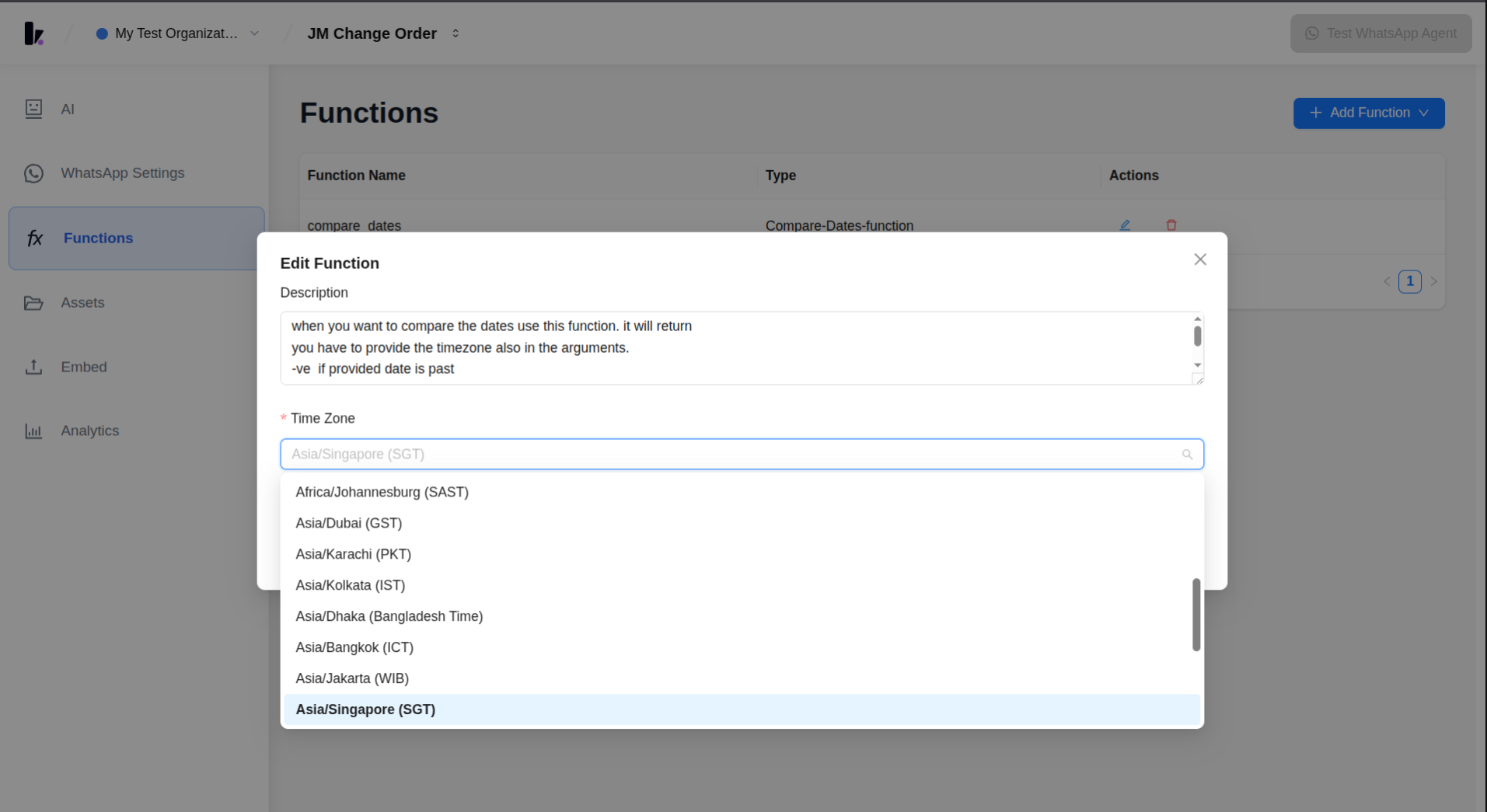Click the Analytics bar chart icon
1487x812 pixels.
(33, 430)
